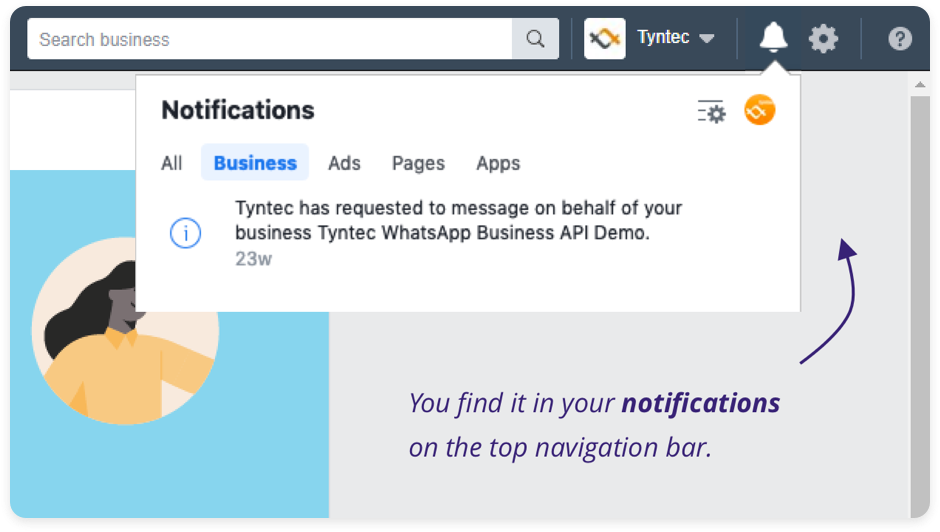Select the Business notifications tab

click(x=255, y=163)
